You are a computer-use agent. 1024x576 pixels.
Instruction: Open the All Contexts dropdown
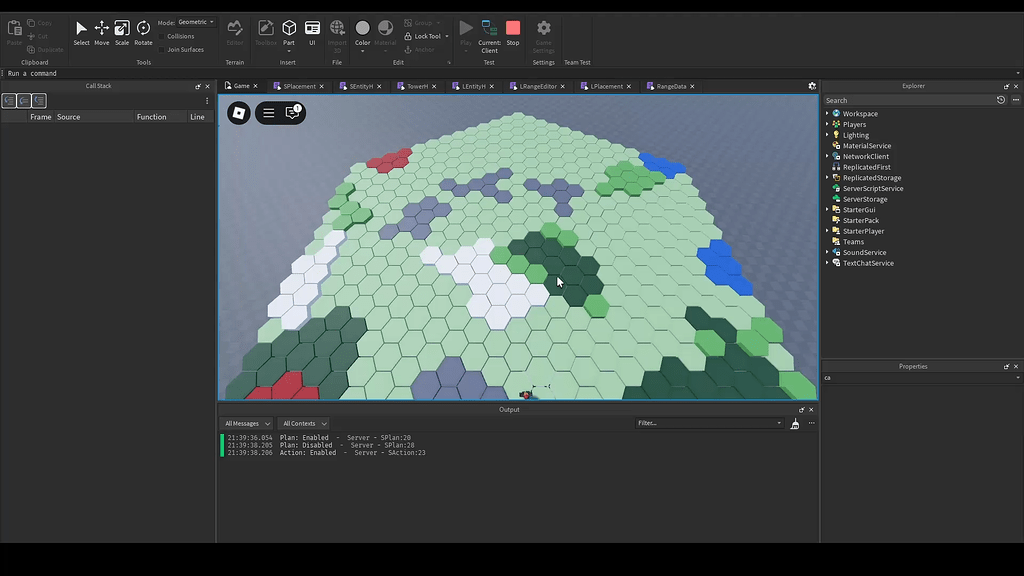tap(304, 423)
